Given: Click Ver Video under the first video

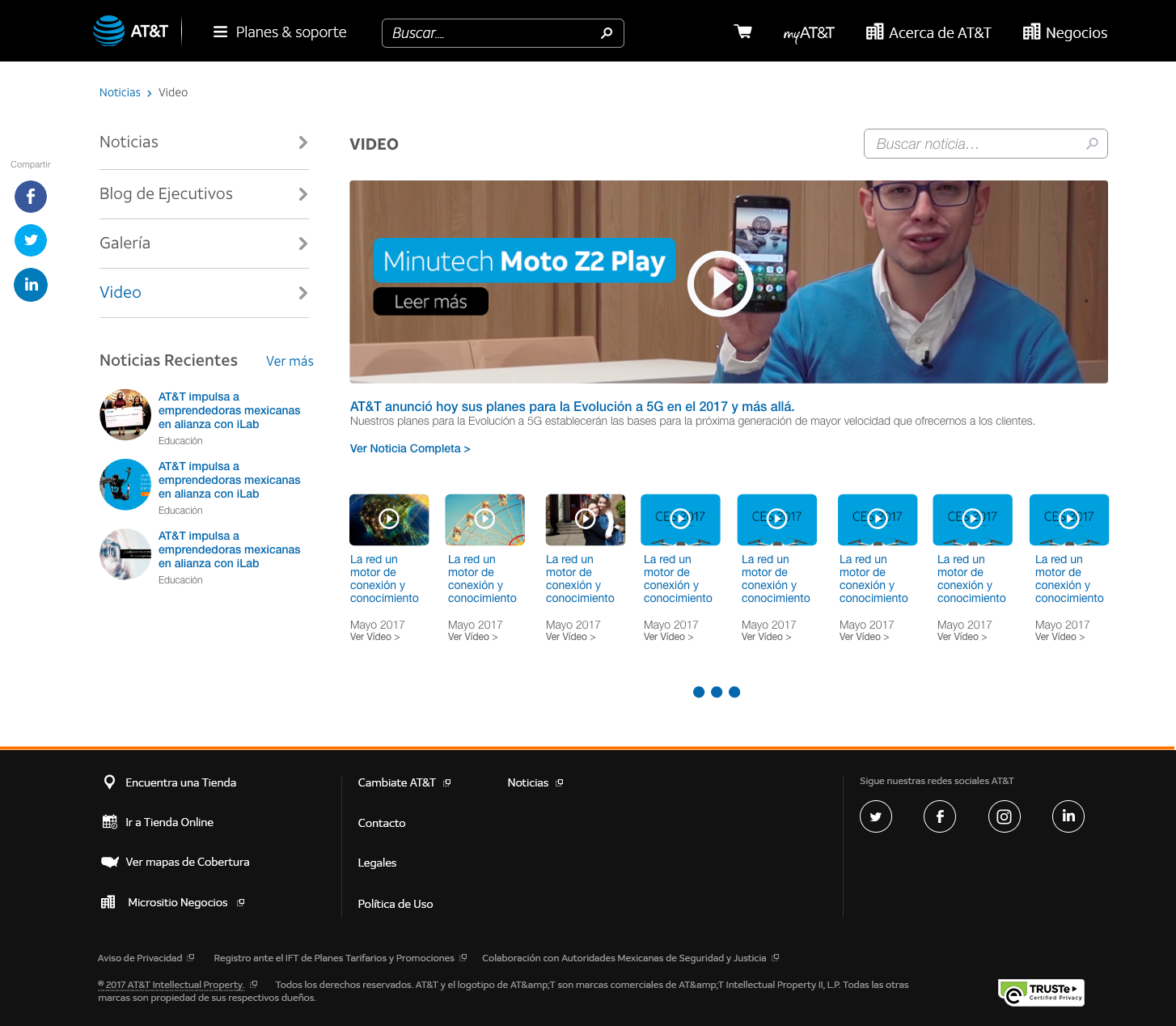Looking at the screenshot, I should [x=374, y=637].
